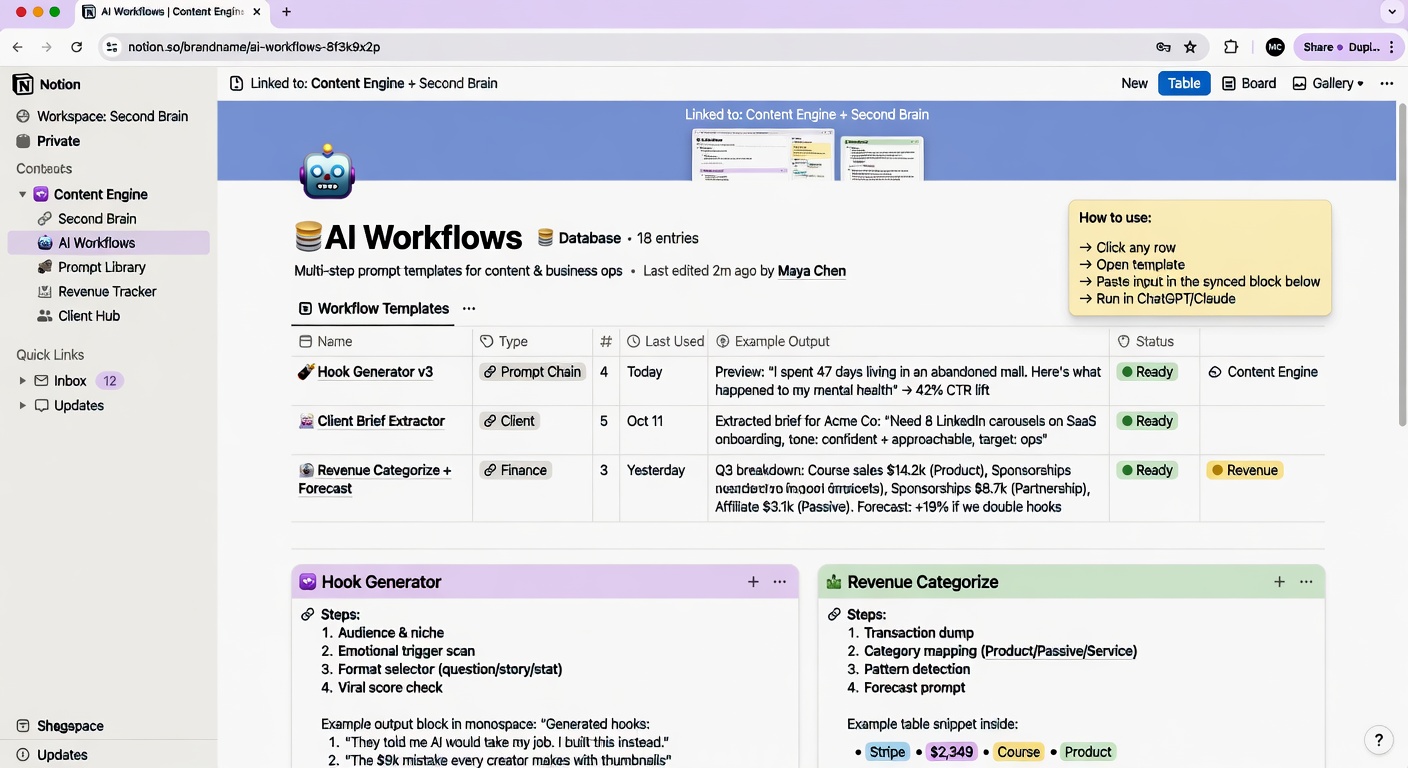Close the AI Workflows browser tab
This screenshot has width=1408, height=768.
click(256, 12)
